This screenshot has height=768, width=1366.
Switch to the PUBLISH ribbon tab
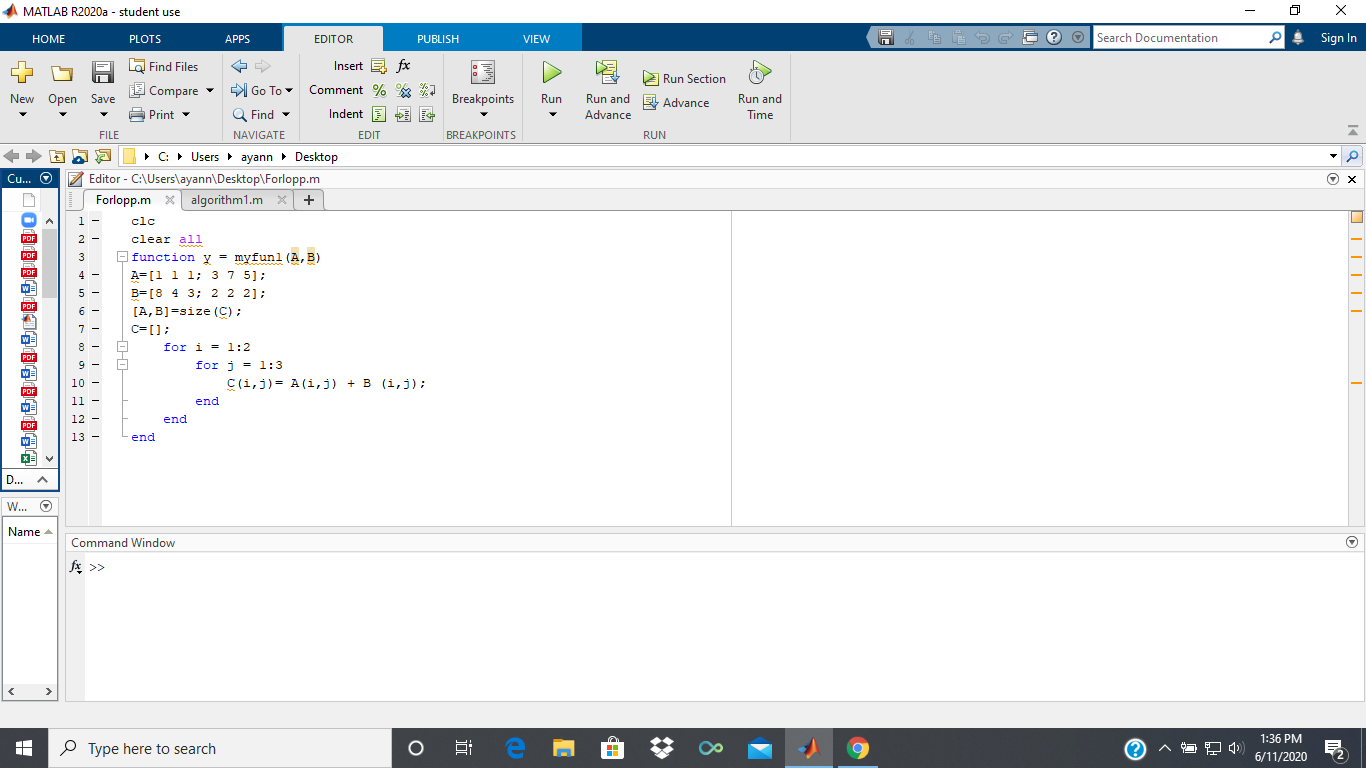437,37
